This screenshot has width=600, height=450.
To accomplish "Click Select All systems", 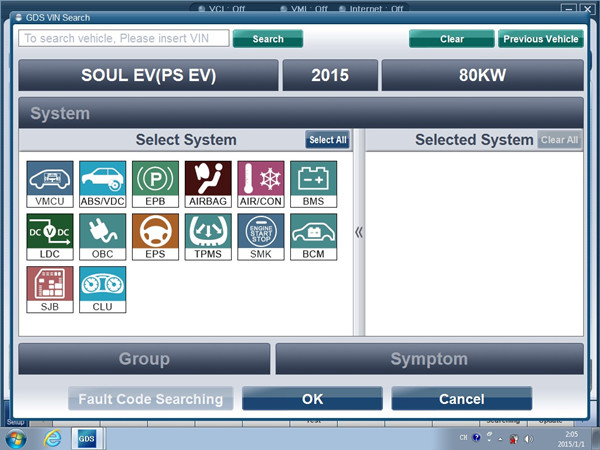I will click(328, 140).
